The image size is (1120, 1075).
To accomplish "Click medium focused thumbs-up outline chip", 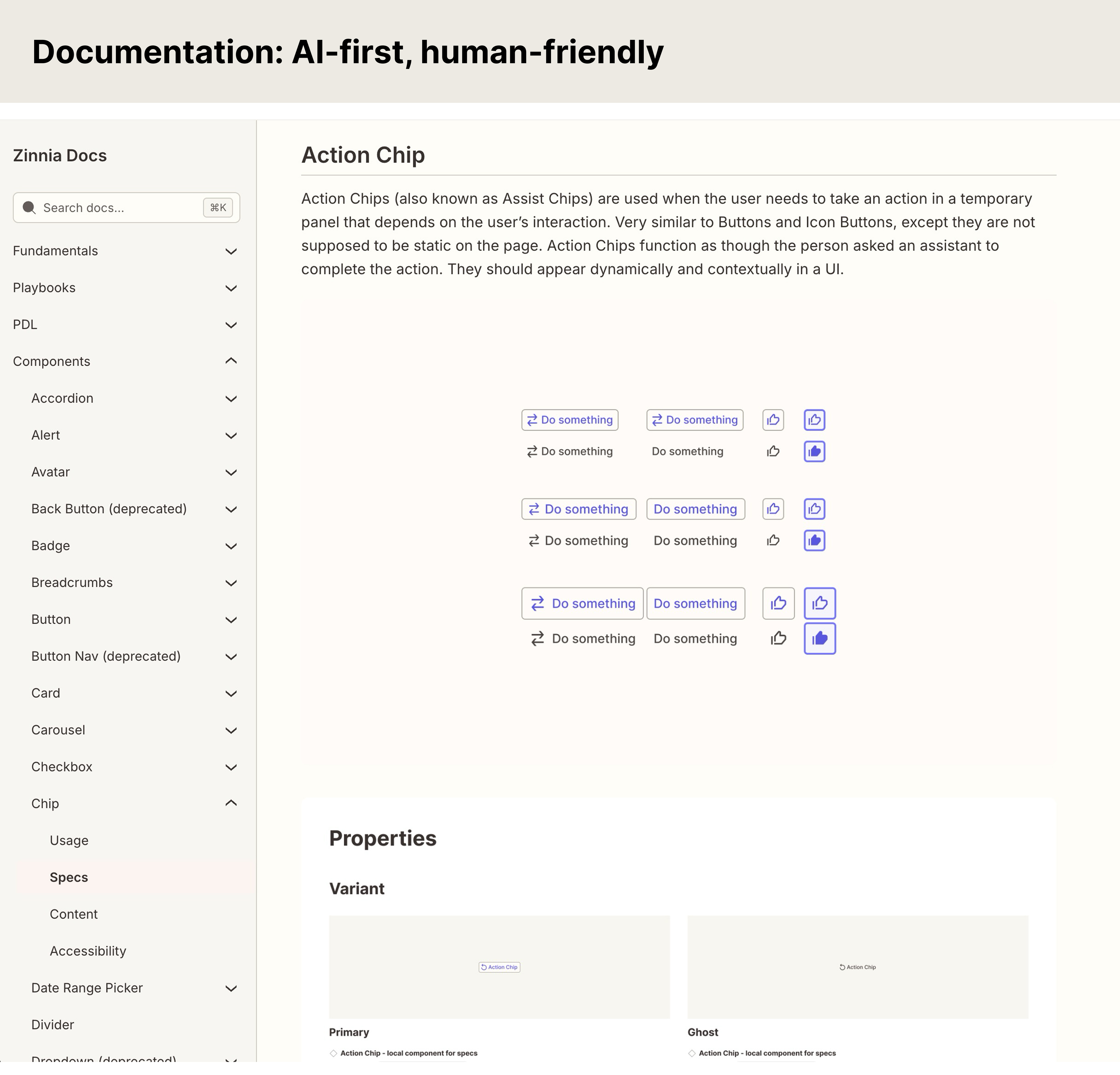I will (x=814, y=509).
